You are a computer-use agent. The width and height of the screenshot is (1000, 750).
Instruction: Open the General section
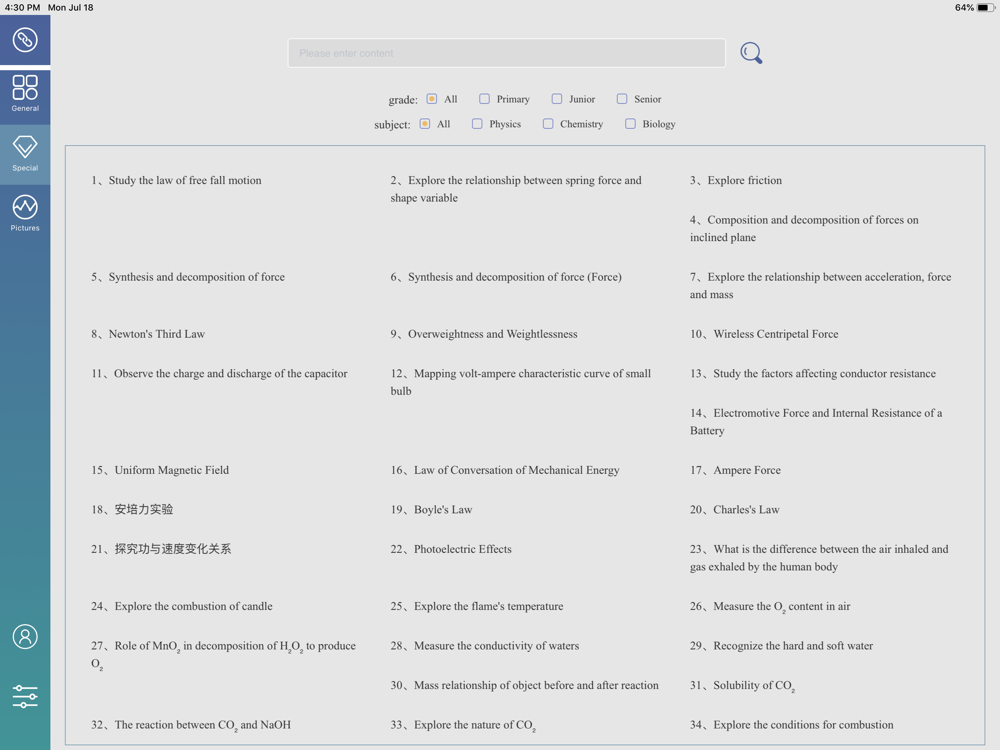coord(25,93)
